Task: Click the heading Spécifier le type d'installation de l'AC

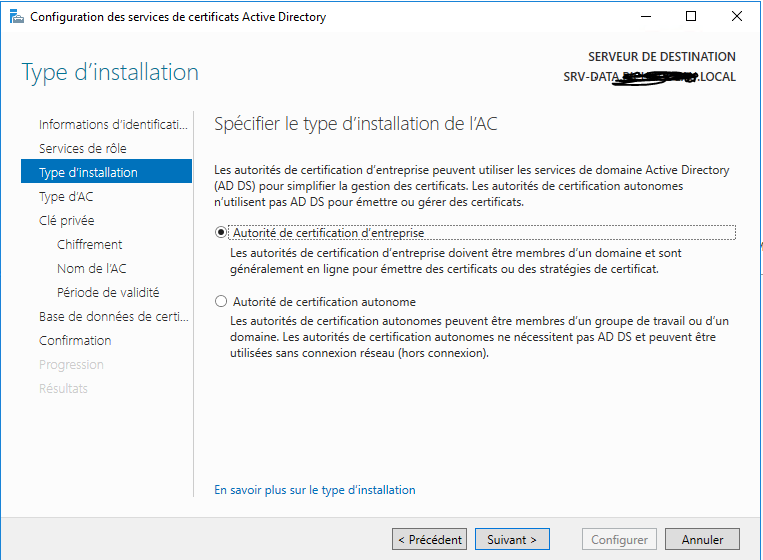Action: pos(356,124)
